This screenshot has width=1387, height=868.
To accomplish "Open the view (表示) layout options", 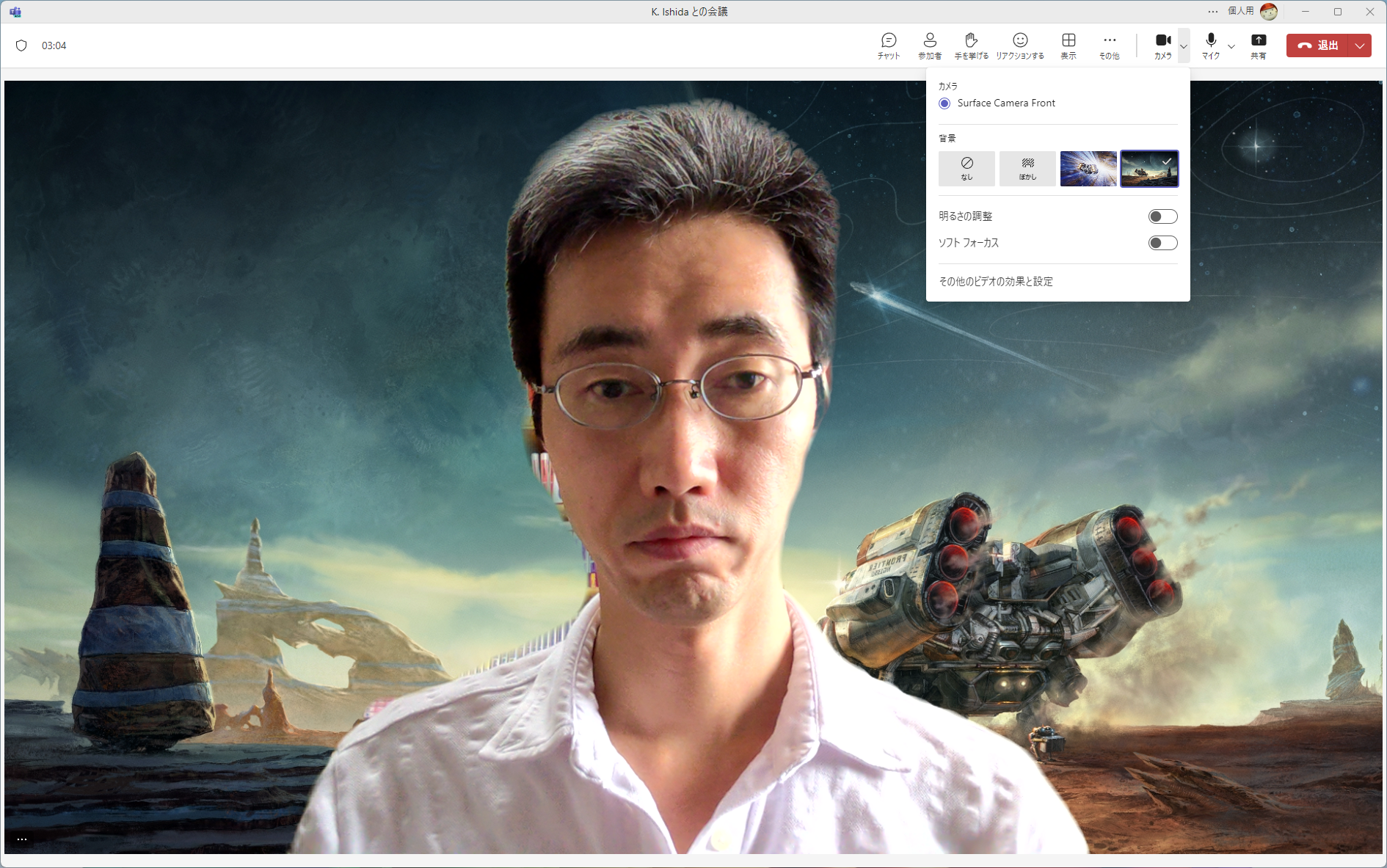I will tap(1069, 45).
